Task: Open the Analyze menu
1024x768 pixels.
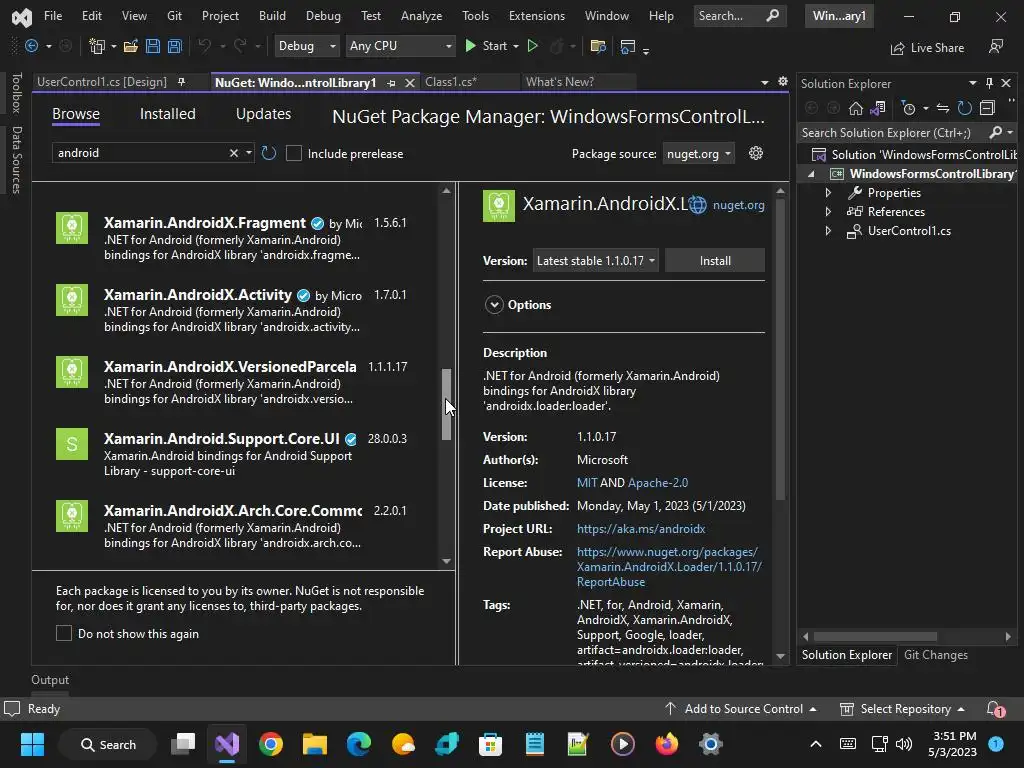Action: (421, 16)
